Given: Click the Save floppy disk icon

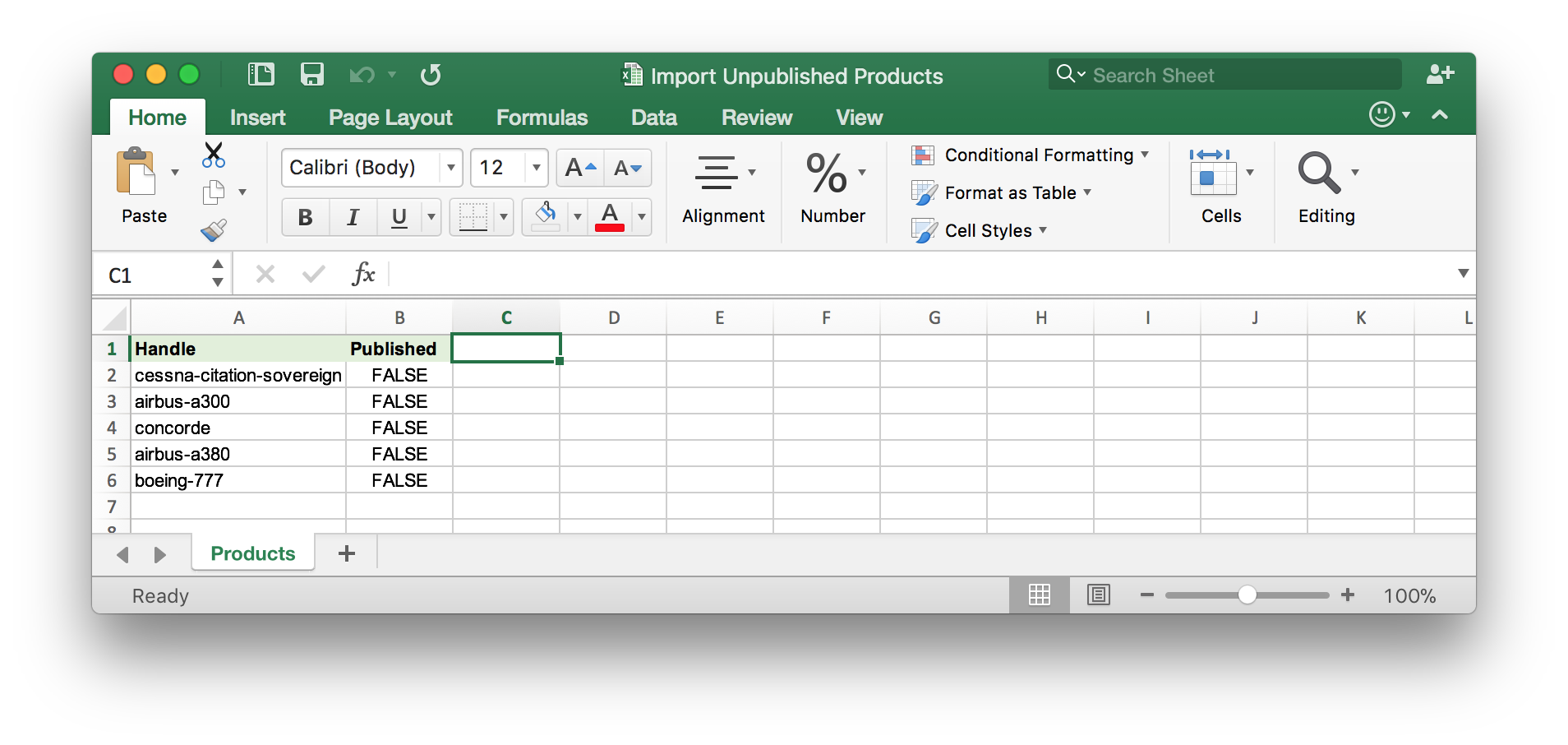Looking at the screenshot, I should [311, 75].
